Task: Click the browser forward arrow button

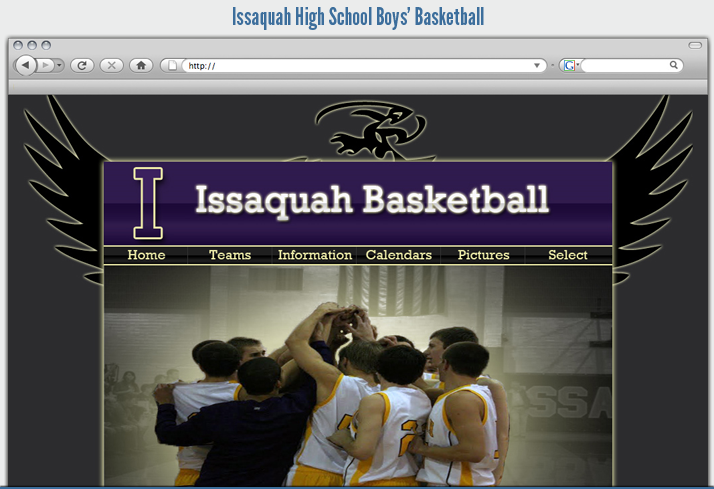Action: [x=45, y=66]
